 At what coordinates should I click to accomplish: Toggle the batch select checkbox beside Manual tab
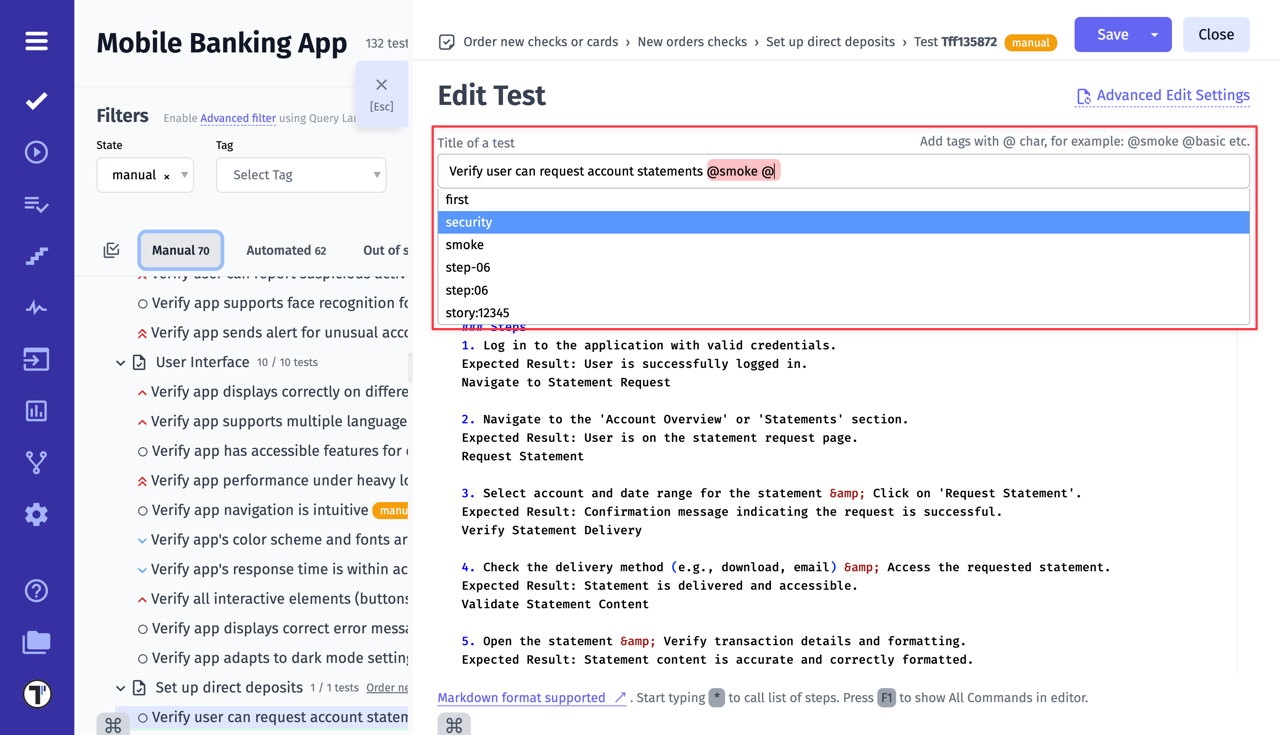tap(112, 250)
